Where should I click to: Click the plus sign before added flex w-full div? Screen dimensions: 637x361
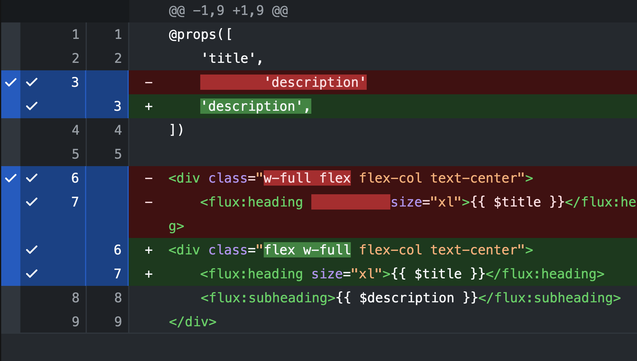149,250
